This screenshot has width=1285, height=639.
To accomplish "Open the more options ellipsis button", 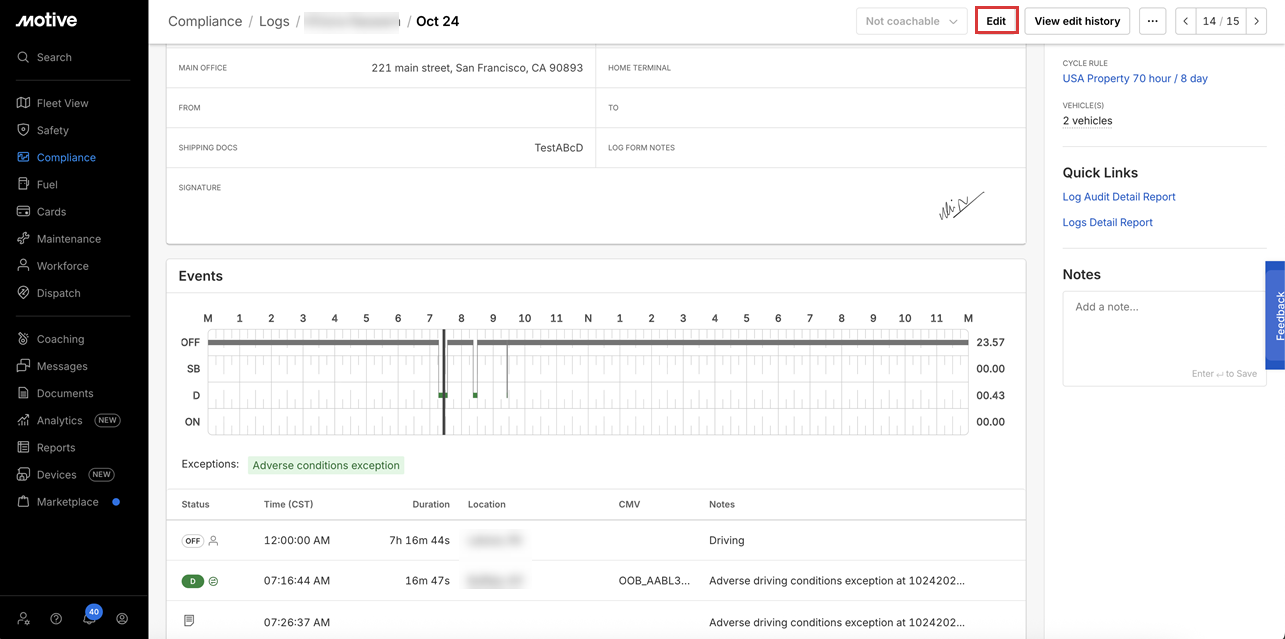I will tap(1152, 21).
